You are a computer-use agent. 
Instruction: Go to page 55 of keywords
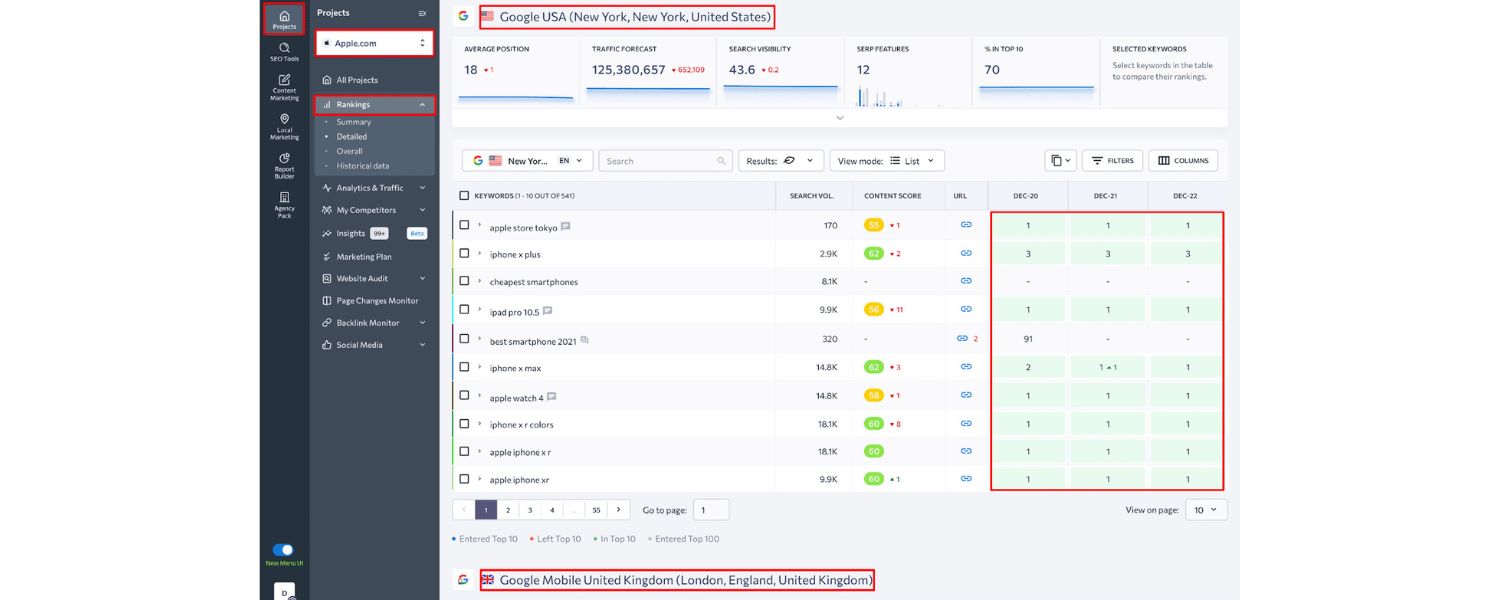point(596,509)
